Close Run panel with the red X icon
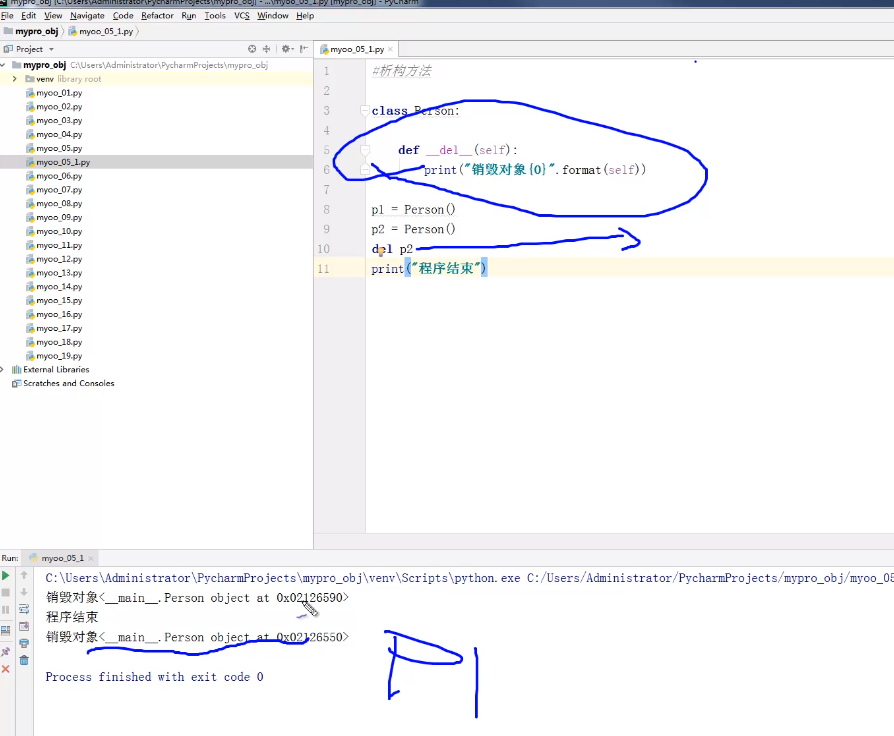The image size is (894, 736). click(6, 669)
